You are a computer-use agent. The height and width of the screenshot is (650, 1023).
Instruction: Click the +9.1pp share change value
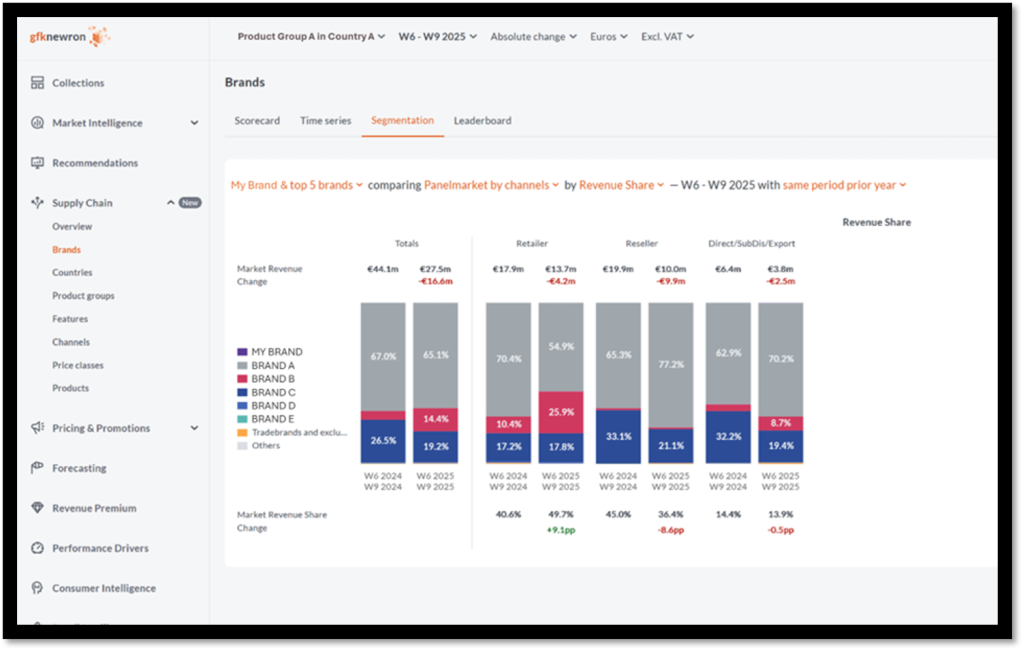click(x=561, y=530)
